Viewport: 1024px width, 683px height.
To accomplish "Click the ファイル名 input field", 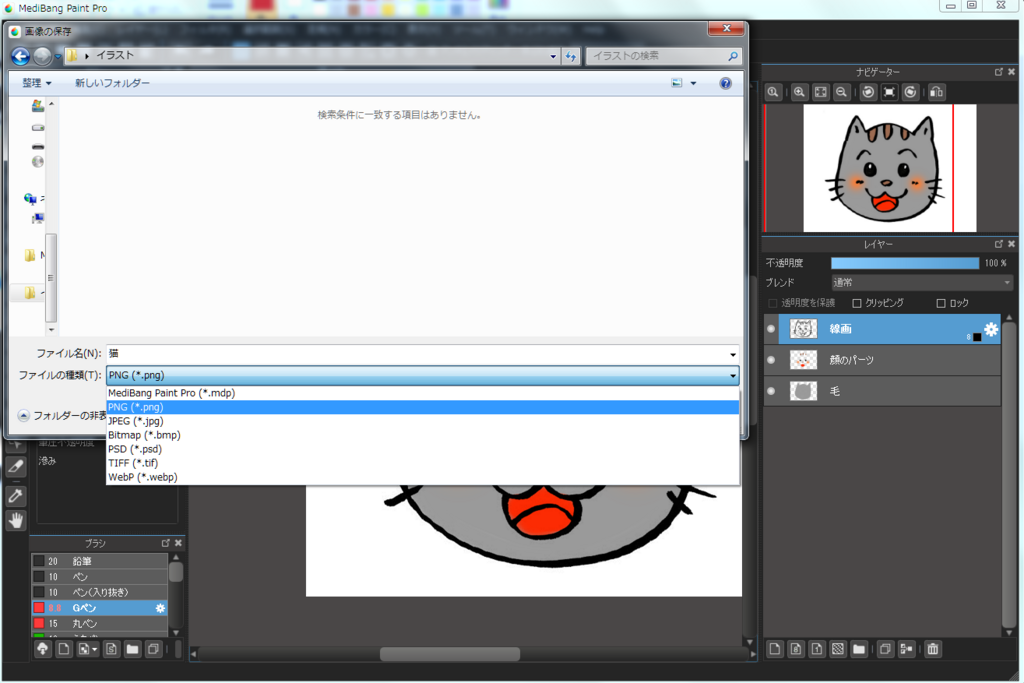I will tap(417, 354).
